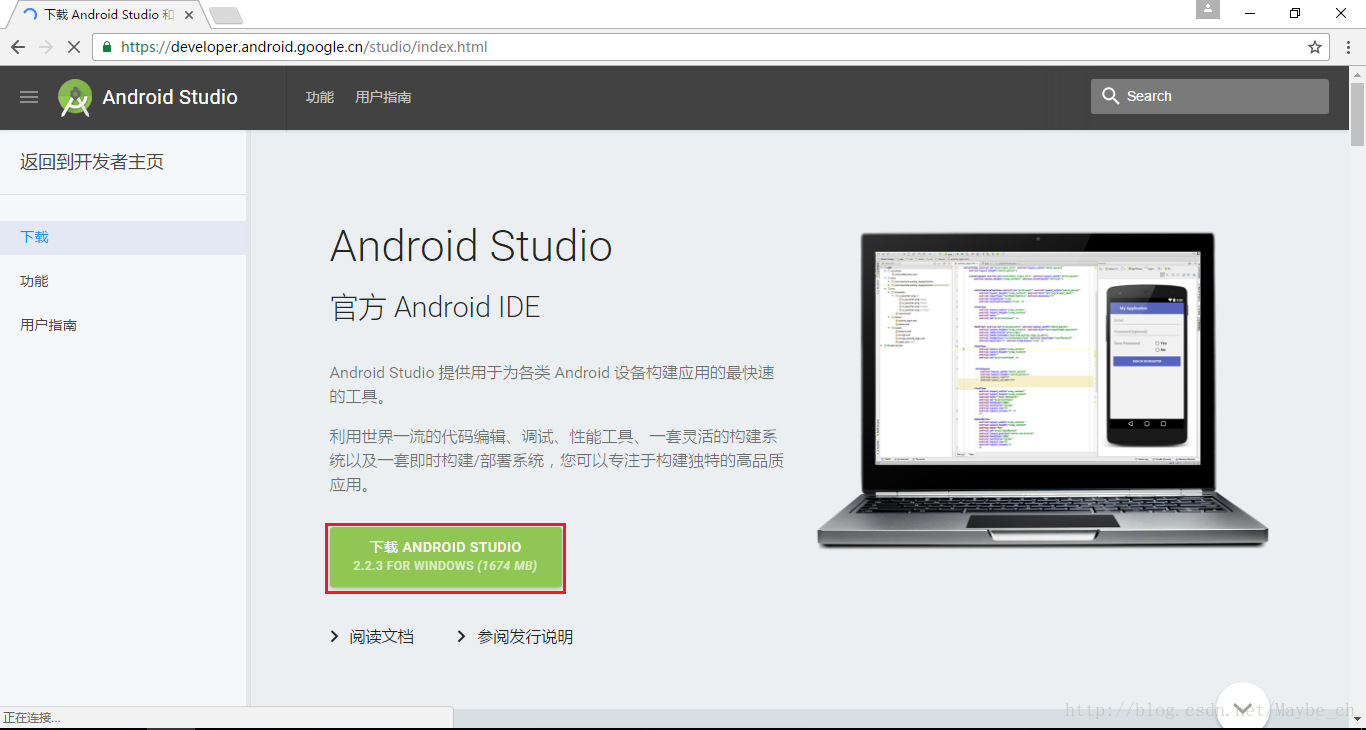
Task: Minimize the Chrome window
Action: [x=1250, y=12]
